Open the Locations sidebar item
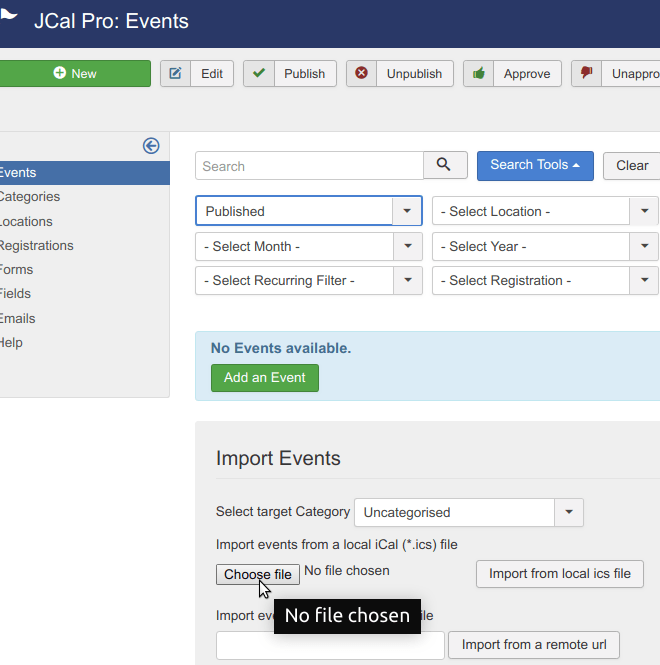This screenshot has width=660, height=665. click(x=26, y=221)
